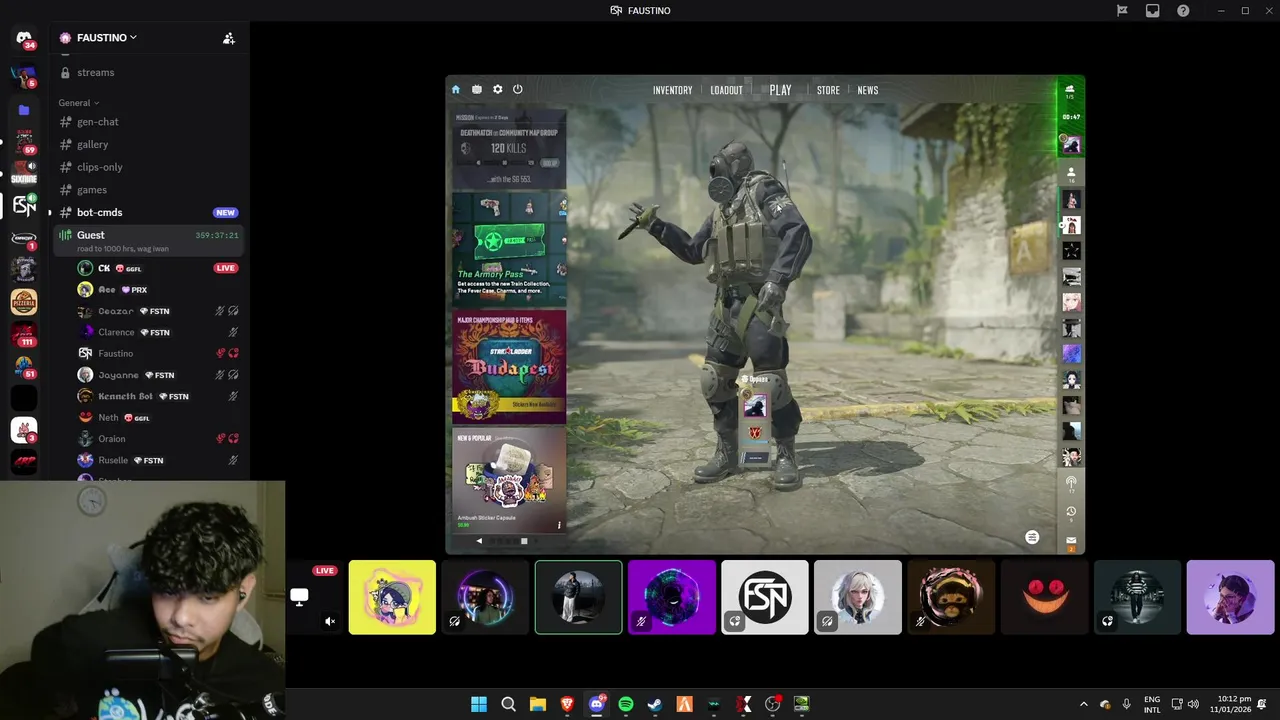Click the taskbar search magnifier
This screenshot has height=720, width=1280.
(508, 704)
